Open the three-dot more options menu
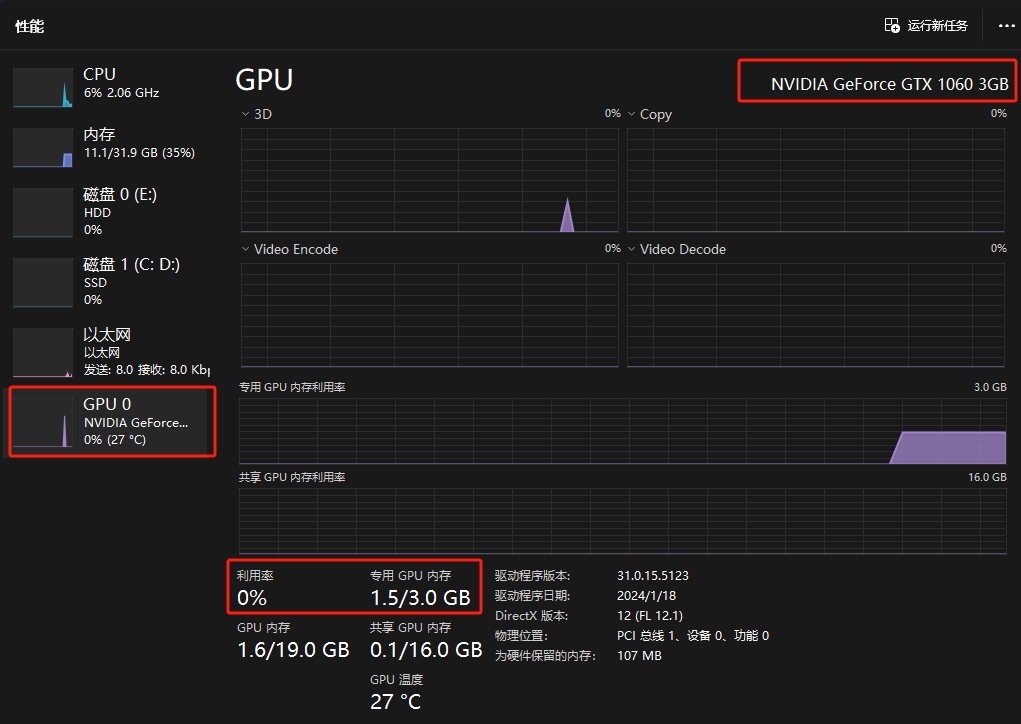The image size is (1021, 724). [1006, 25]
